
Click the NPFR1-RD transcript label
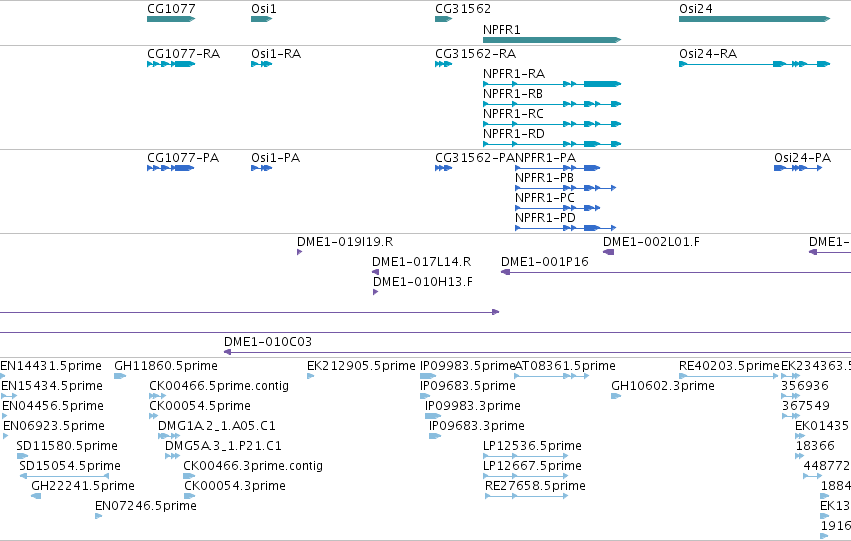pyautogui.click(x=514, y=134)
